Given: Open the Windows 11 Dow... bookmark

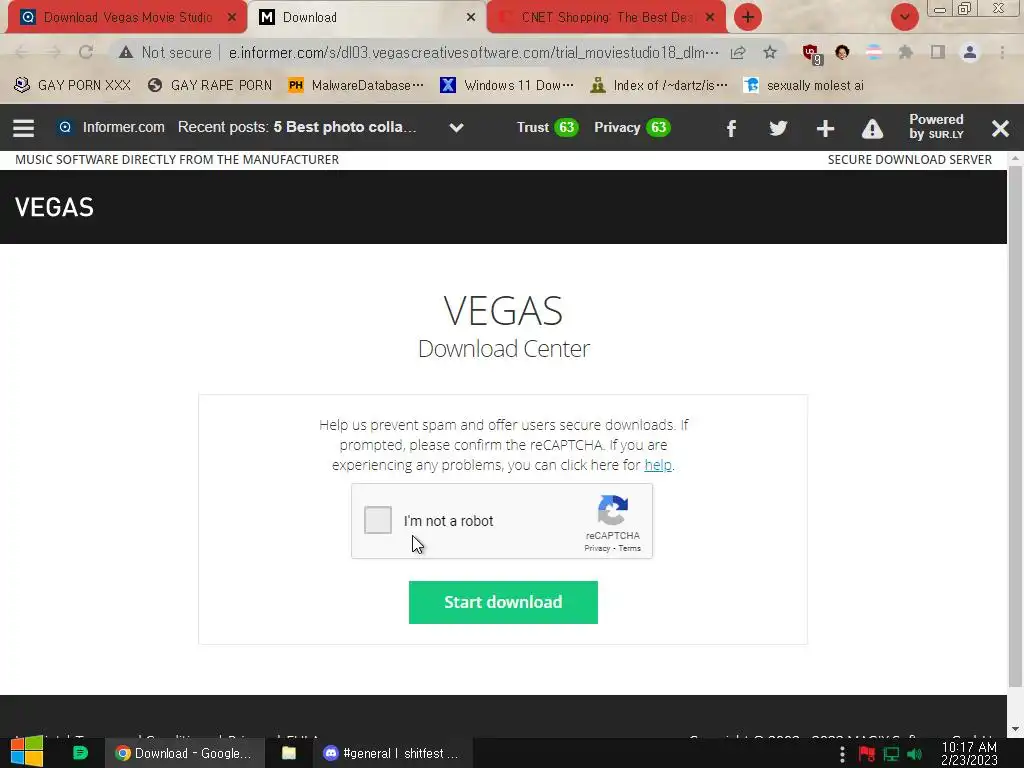Looking at the screenshot, I should point(507,85).
